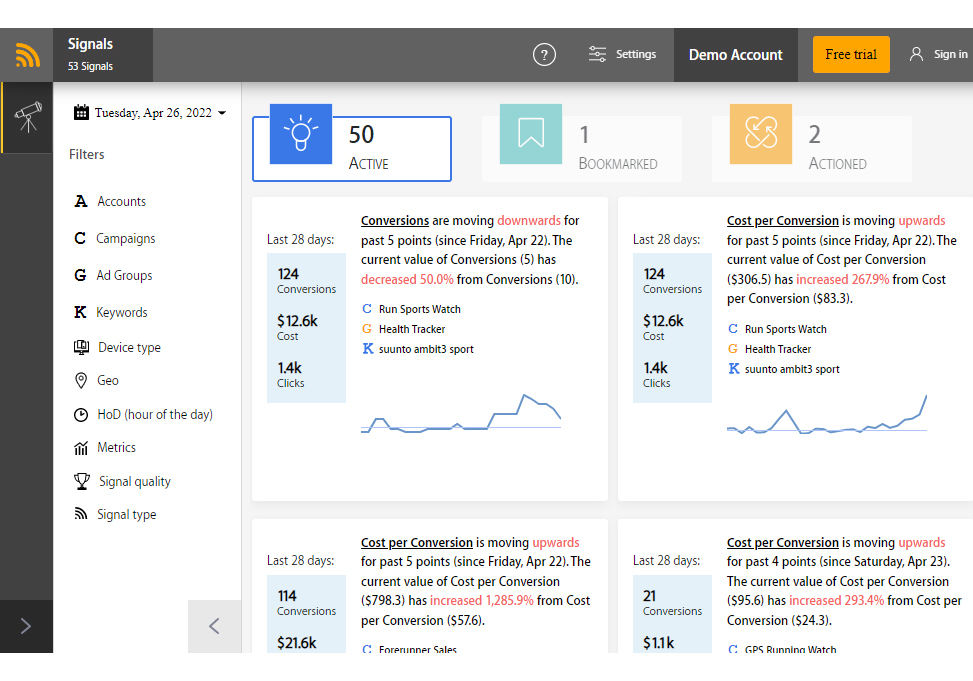Click 'Health Tracker' in $306.5 card
This screenshot has height=681, width=973.
tap(778, 349)
